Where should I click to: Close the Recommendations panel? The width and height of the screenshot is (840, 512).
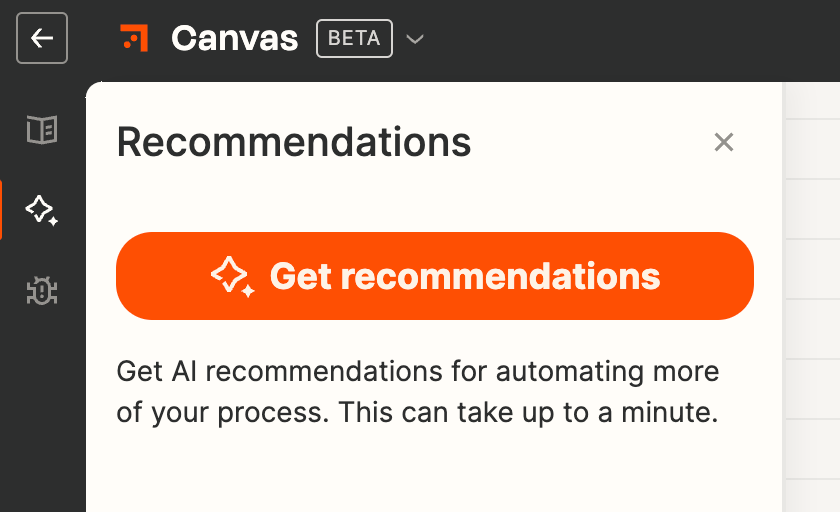724,143
